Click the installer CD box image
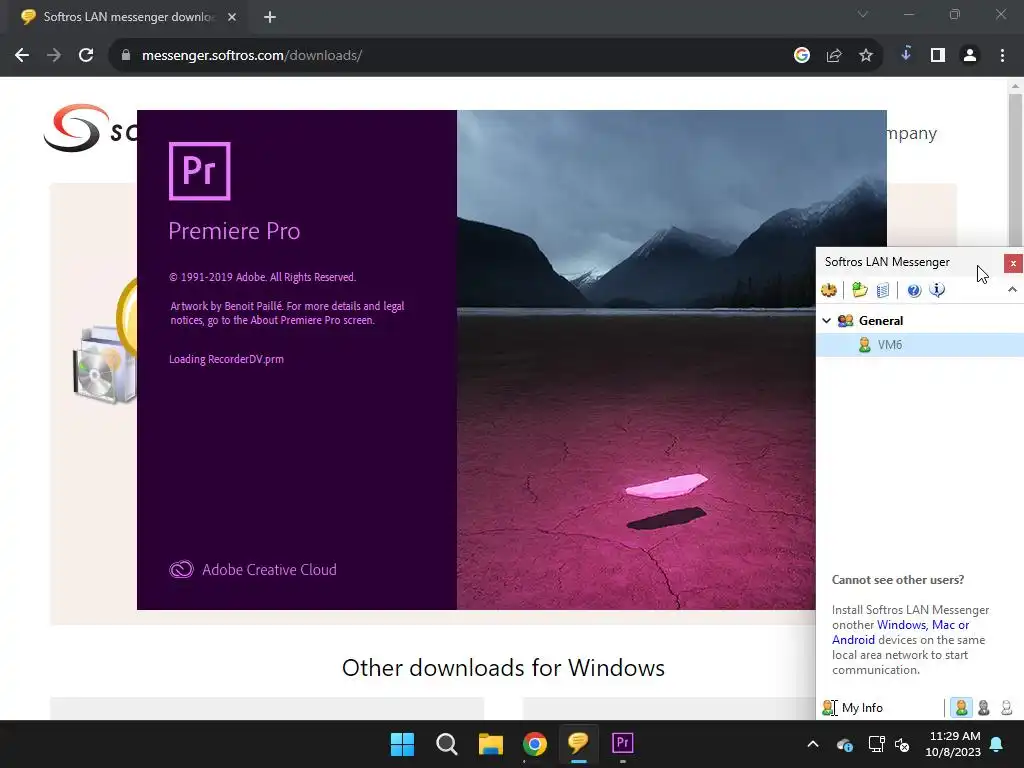The width and height of the screenshot is (1024, 768). point(104,366)
